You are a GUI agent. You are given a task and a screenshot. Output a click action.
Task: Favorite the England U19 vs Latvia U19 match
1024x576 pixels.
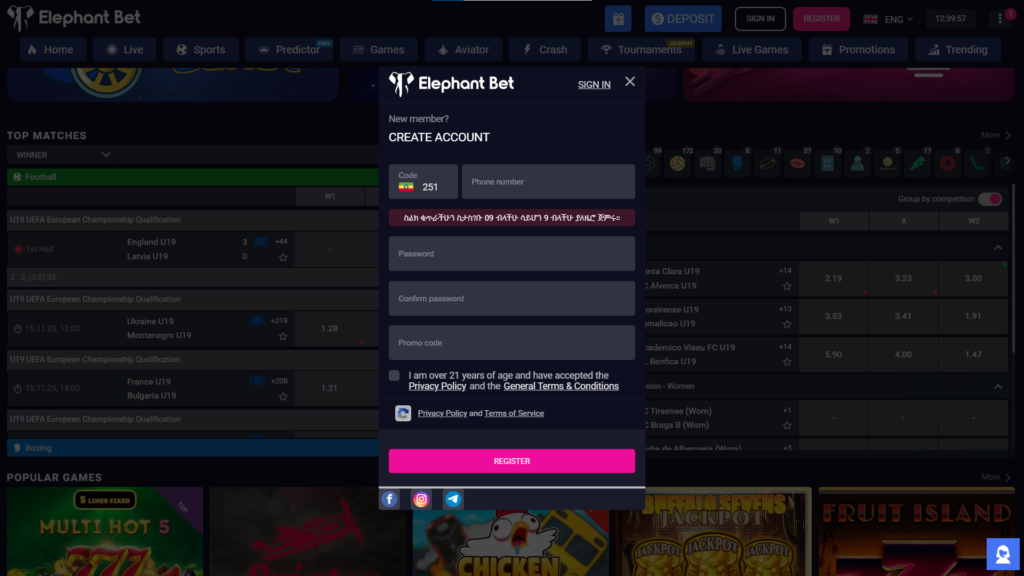coord(283,257)
